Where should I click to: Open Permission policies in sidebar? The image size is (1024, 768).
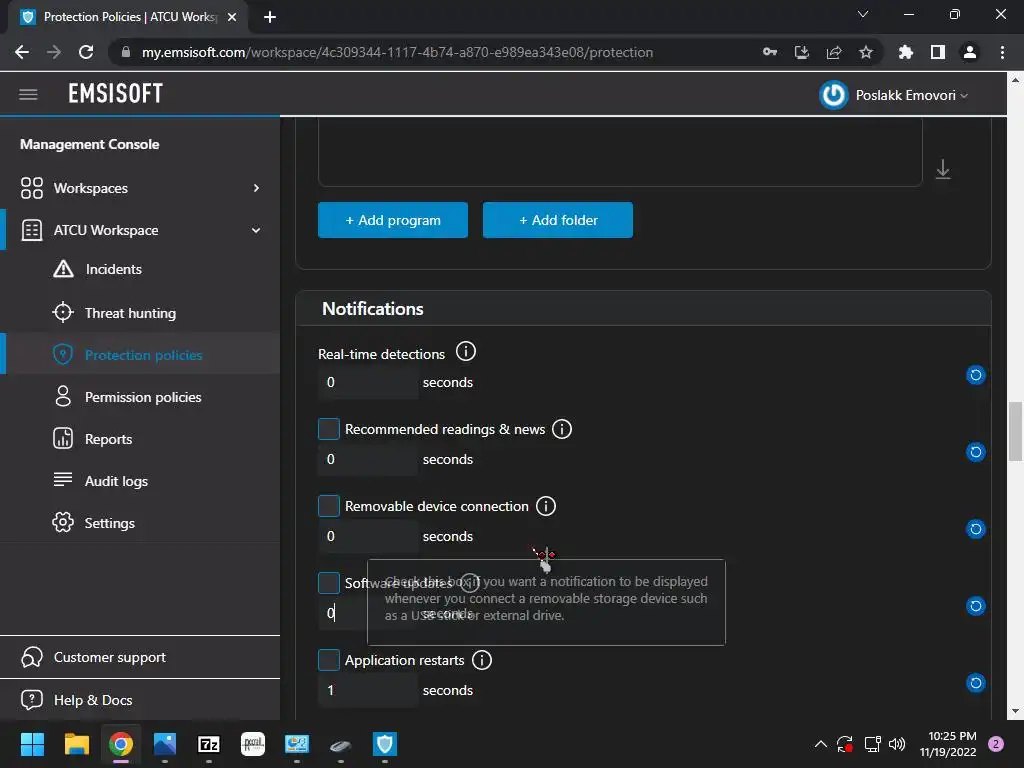click(x=143, y=397)
